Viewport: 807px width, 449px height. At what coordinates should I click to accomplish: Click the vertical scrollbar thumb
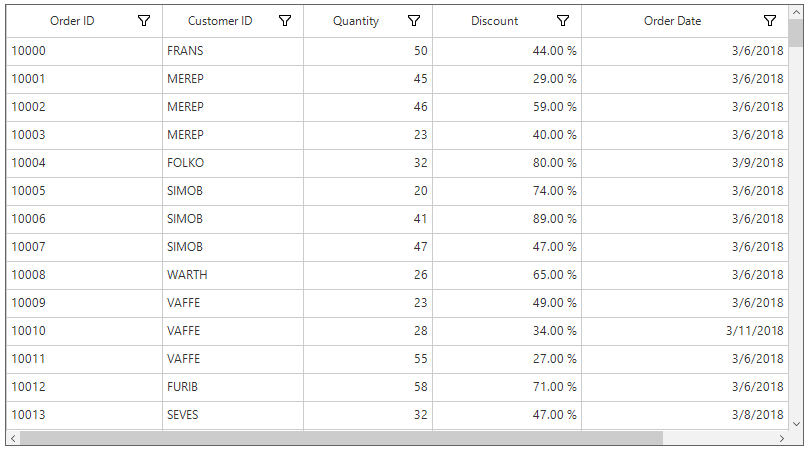pyautogui.click(x=796, y=32)
